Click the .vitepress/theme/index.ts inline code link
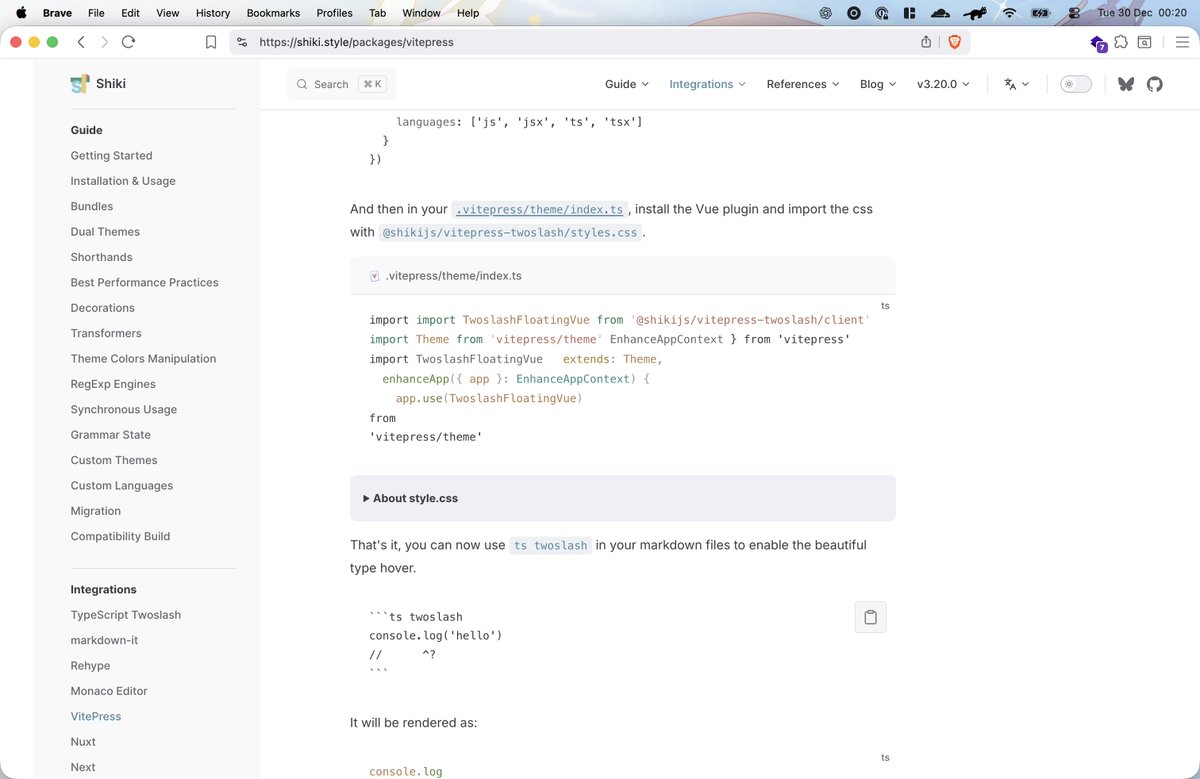This screenshot has width=1200, height=779. click(540, 209)
